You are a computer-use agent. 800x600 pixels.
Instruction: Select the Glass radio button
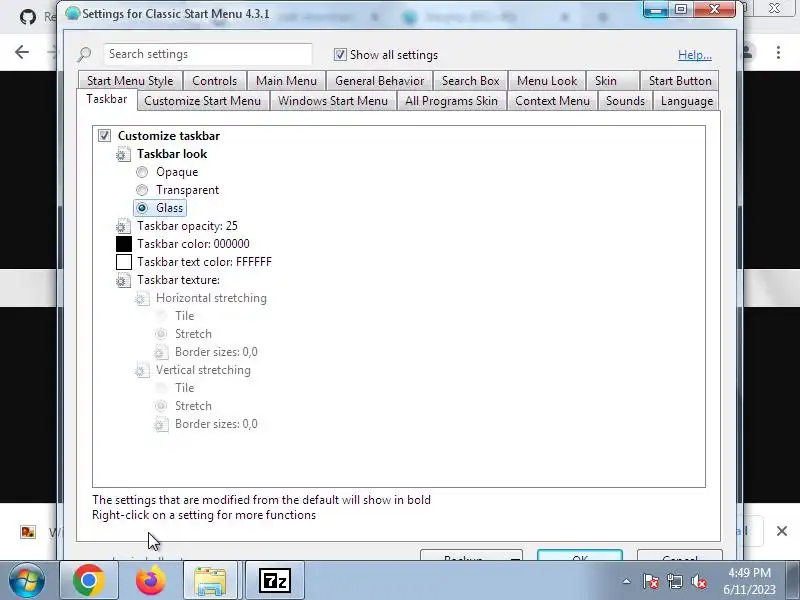(142, 208)
